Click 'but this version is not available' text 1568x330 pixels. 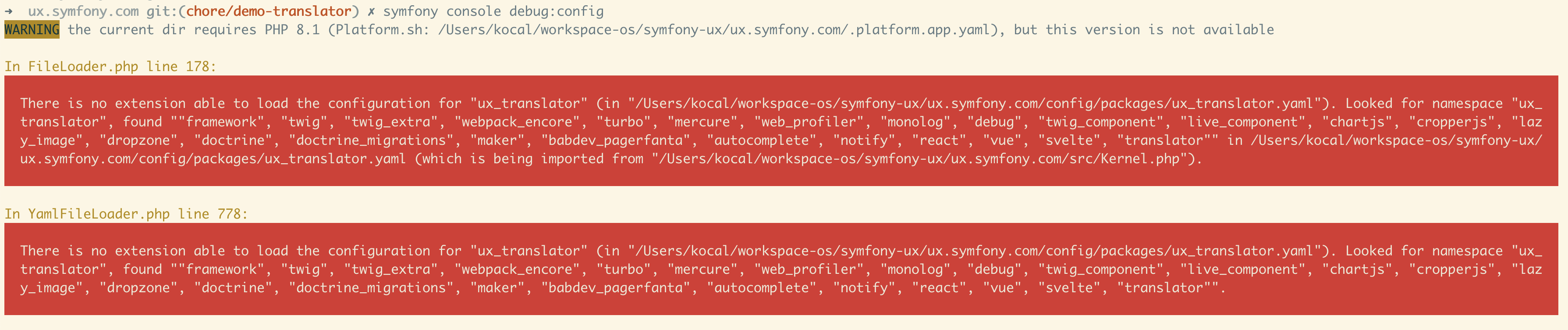pos(1144,30)
